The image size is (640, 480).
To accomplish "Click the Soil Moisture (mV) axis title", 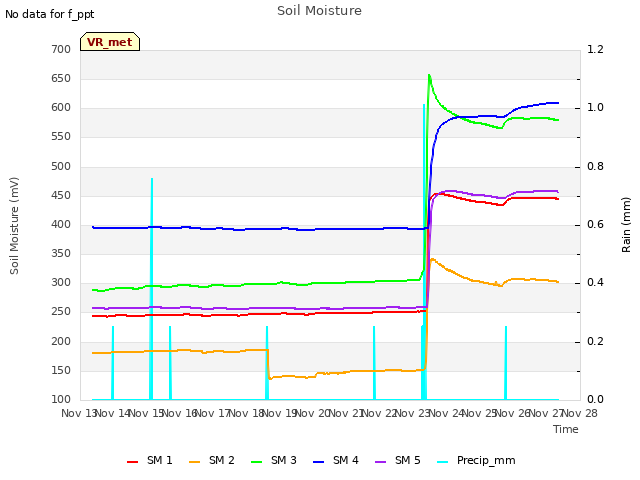I will coord(14,226).
